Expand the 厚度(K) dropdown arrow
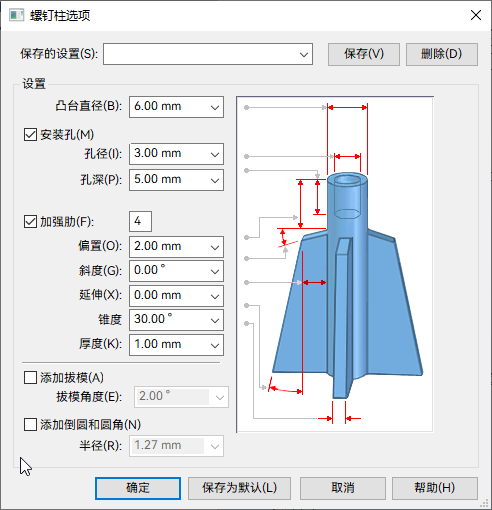Screen dimensions: 492x510 point(215,345)
